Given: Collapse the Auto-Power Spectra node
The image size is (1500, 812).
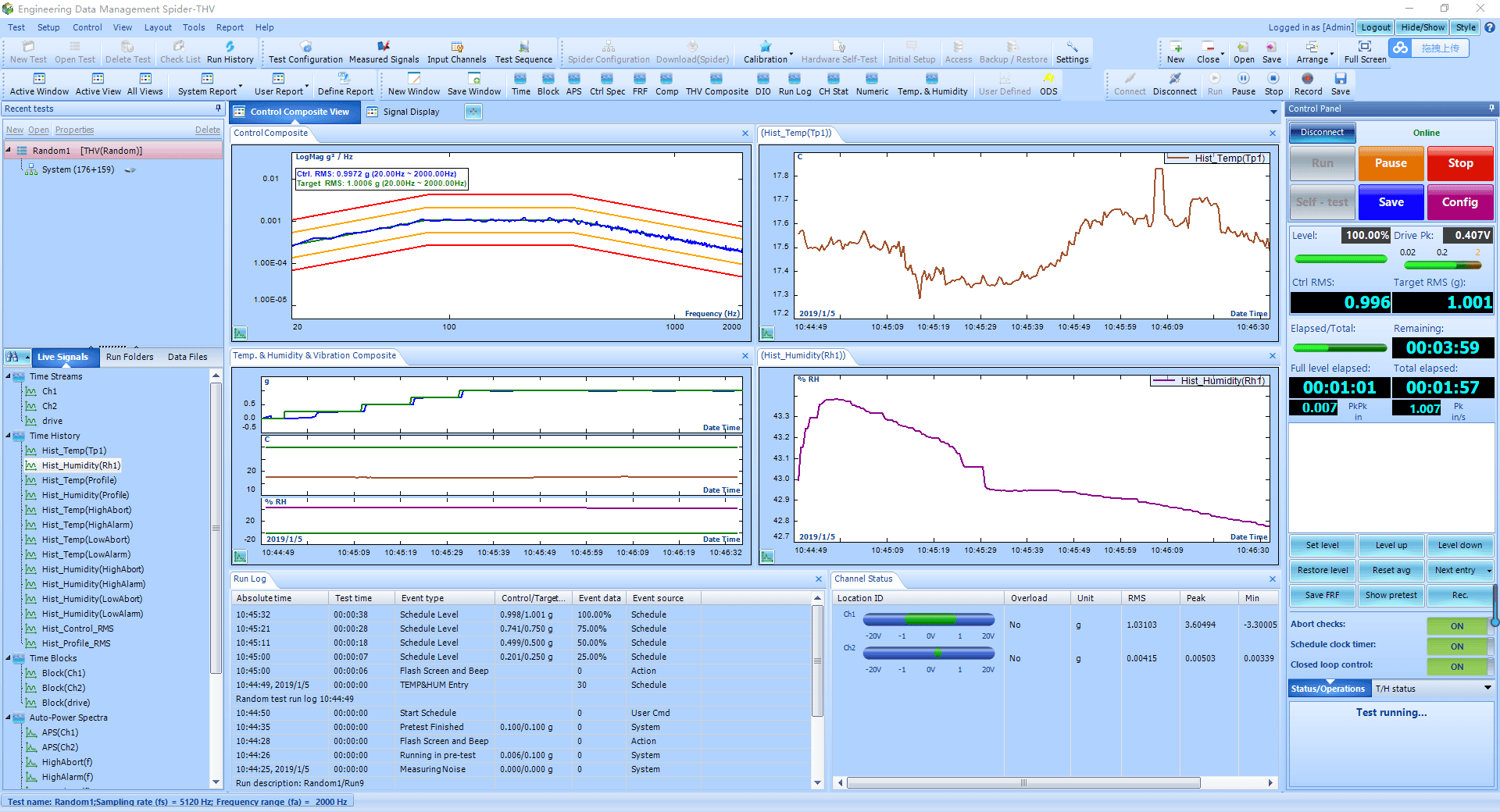Looking at the screenshot, I should 9,718.
